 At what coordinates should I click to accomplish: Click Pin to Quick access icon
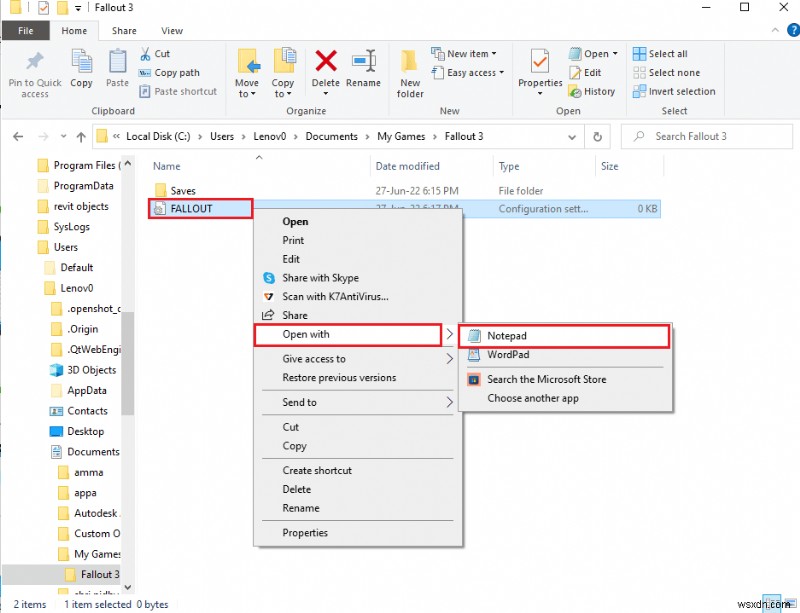[x=35, y=61]
